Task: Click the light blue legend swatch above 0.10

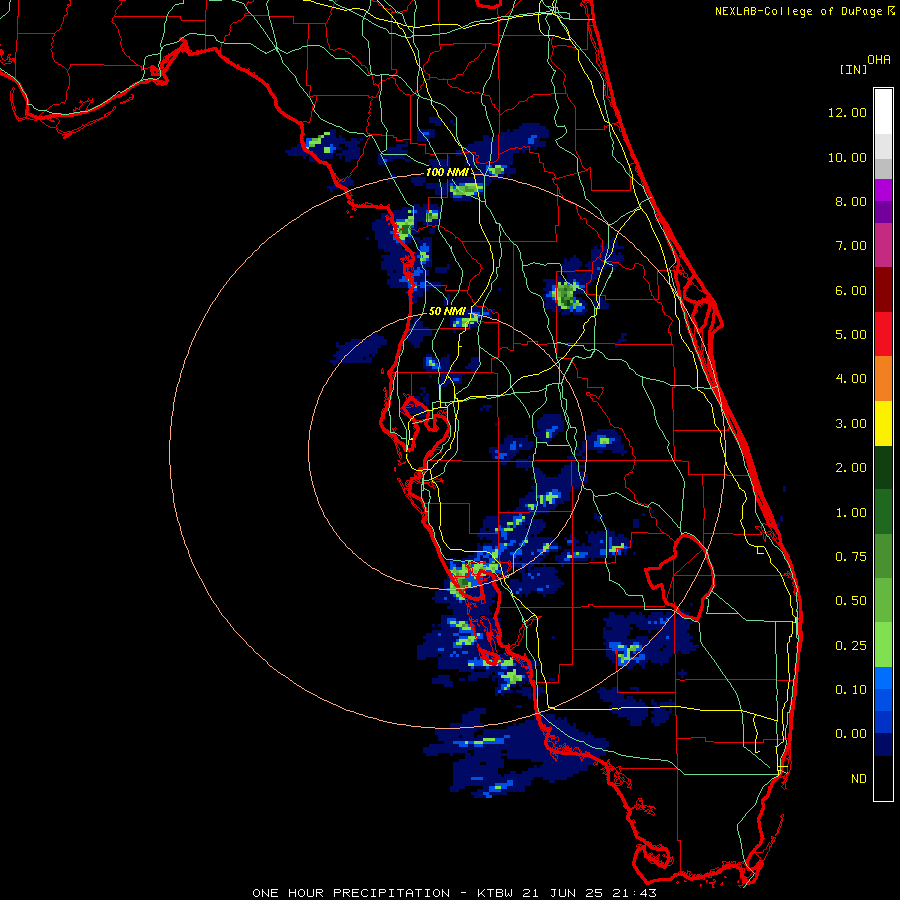Action: [883, 678]
